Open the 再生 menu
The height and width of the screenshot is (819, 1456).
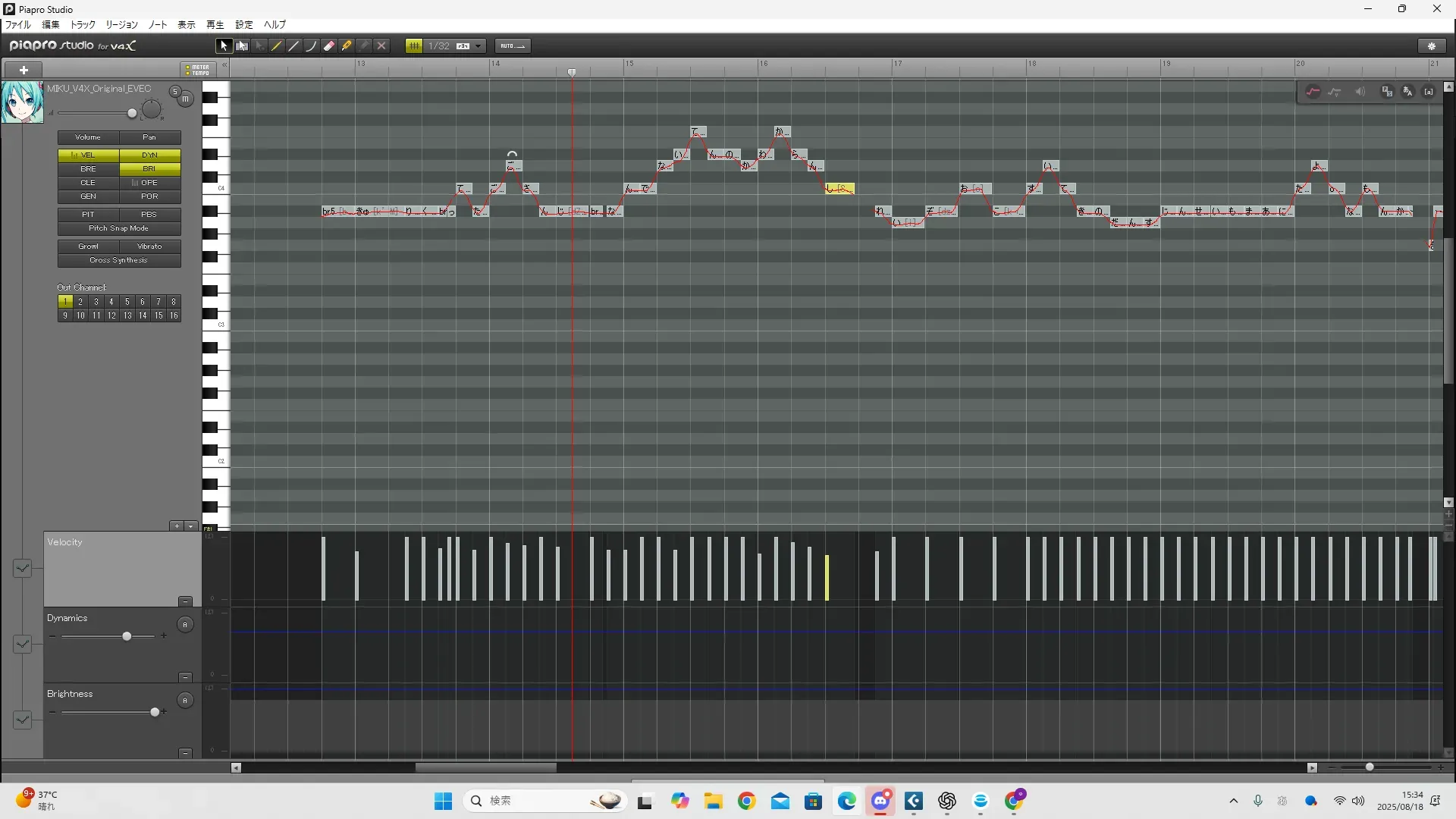click(x=215, y=25)
